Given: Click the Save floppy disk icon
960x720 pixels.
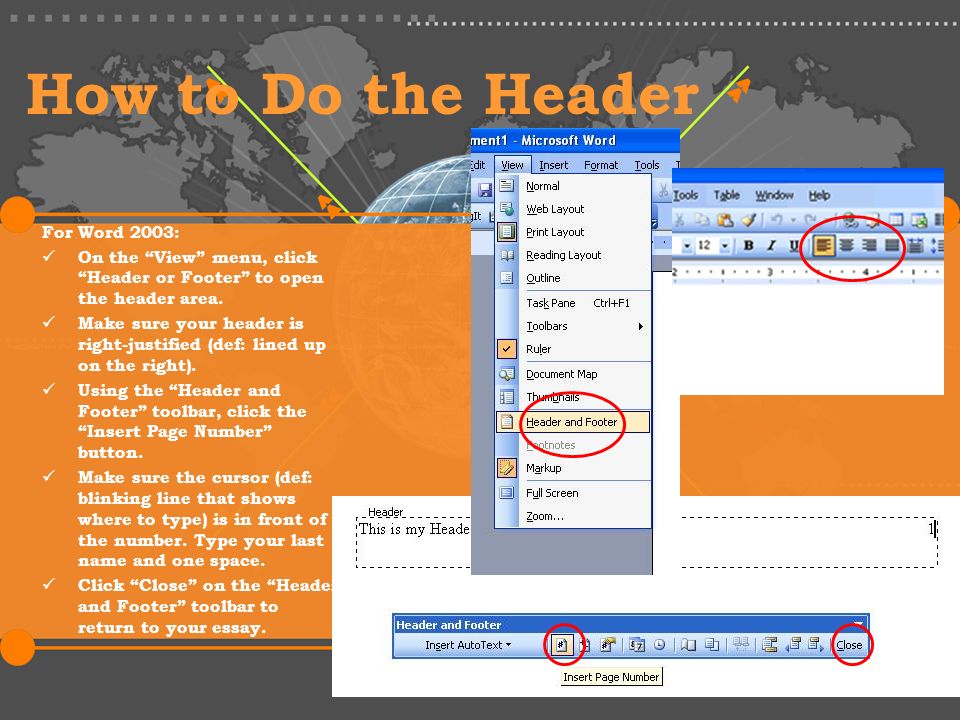Looking at the screenshot, I should pyautogui.click(x=486, y=190).
